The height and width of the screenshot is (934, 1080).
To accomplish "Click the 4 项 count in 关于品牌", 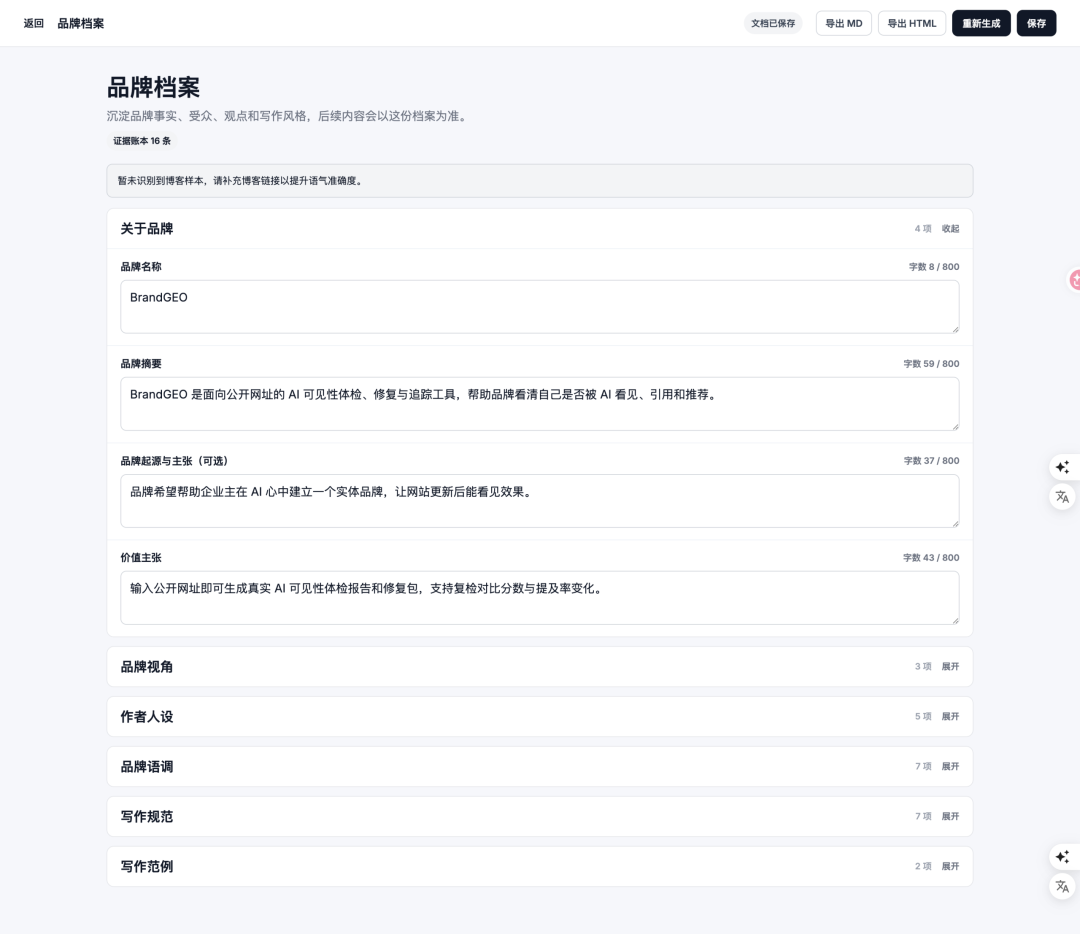I will [x=923, y=229].
